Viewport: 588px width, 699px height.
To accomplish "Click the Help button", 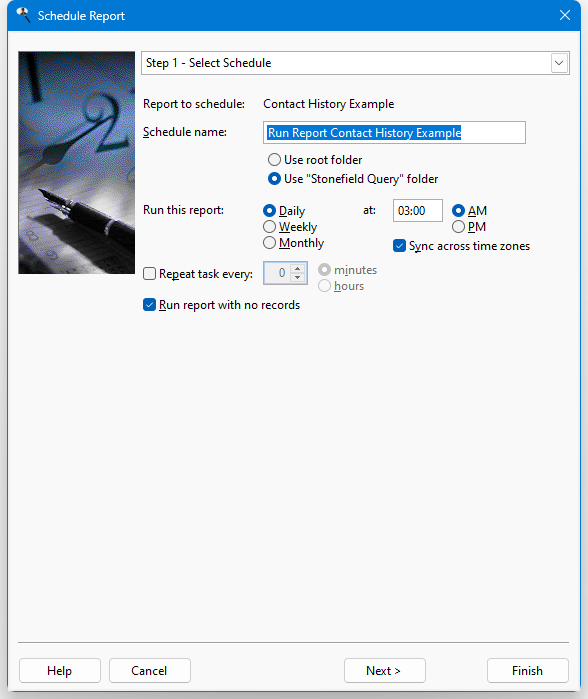I will (60, 670).
